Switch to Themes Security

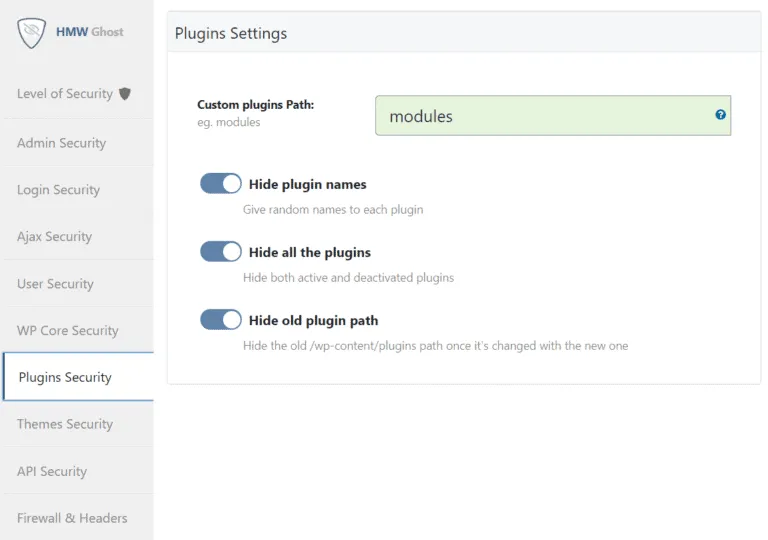pos(65,425)
